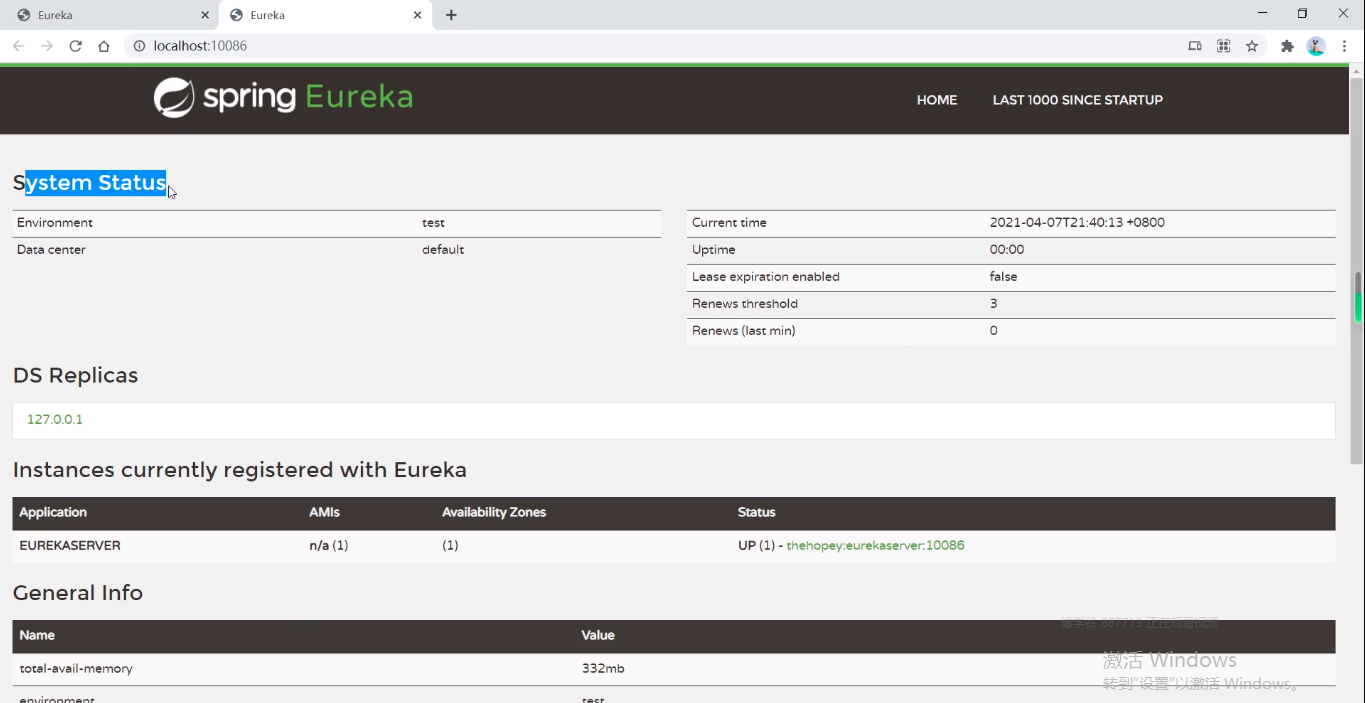Click the scrollbar up arrow
The image size is (1365, 703).
pos(1357,71)
